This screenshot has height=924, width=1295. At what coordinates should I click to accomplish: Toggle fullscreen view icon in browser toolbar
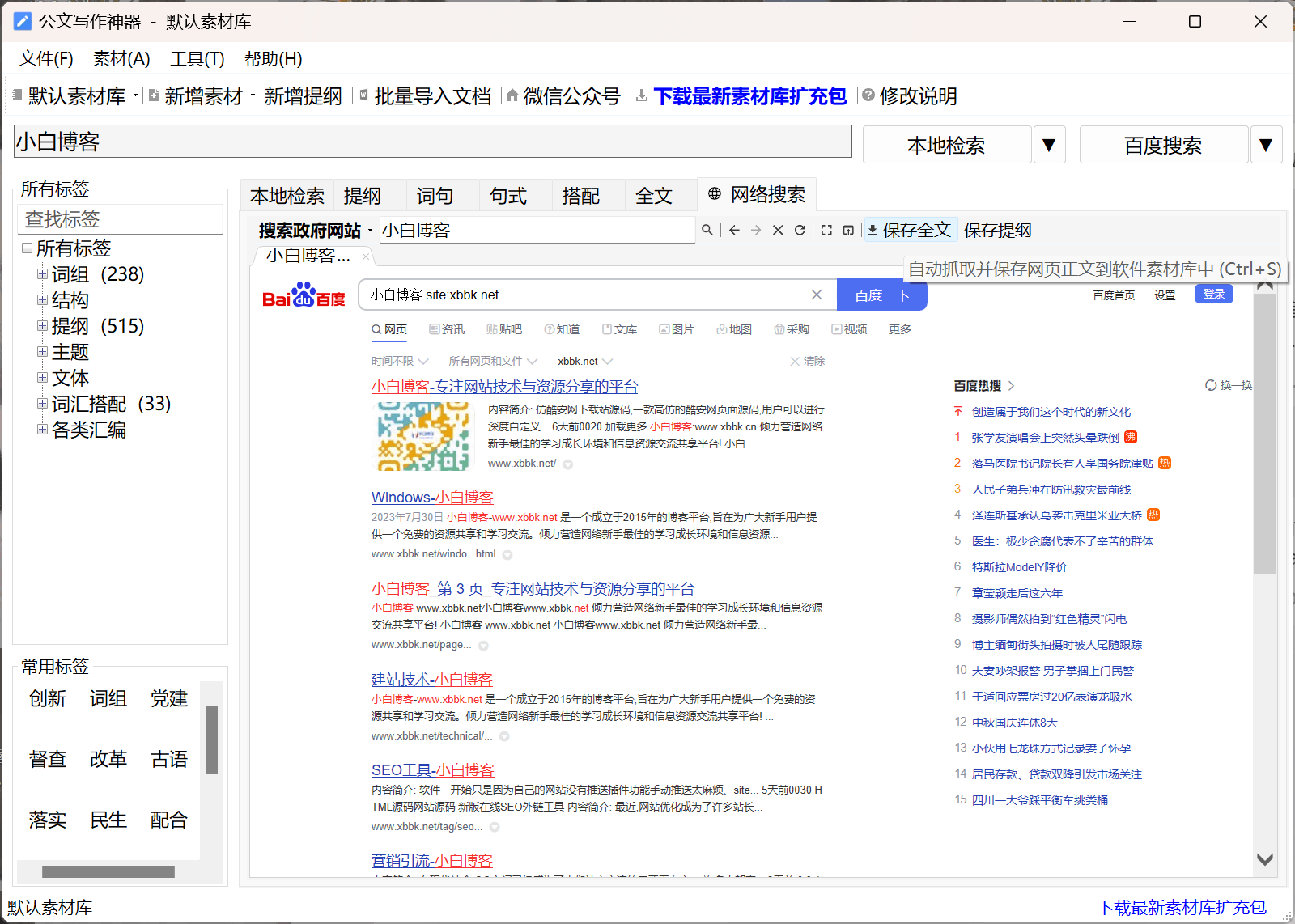[826, 230]
